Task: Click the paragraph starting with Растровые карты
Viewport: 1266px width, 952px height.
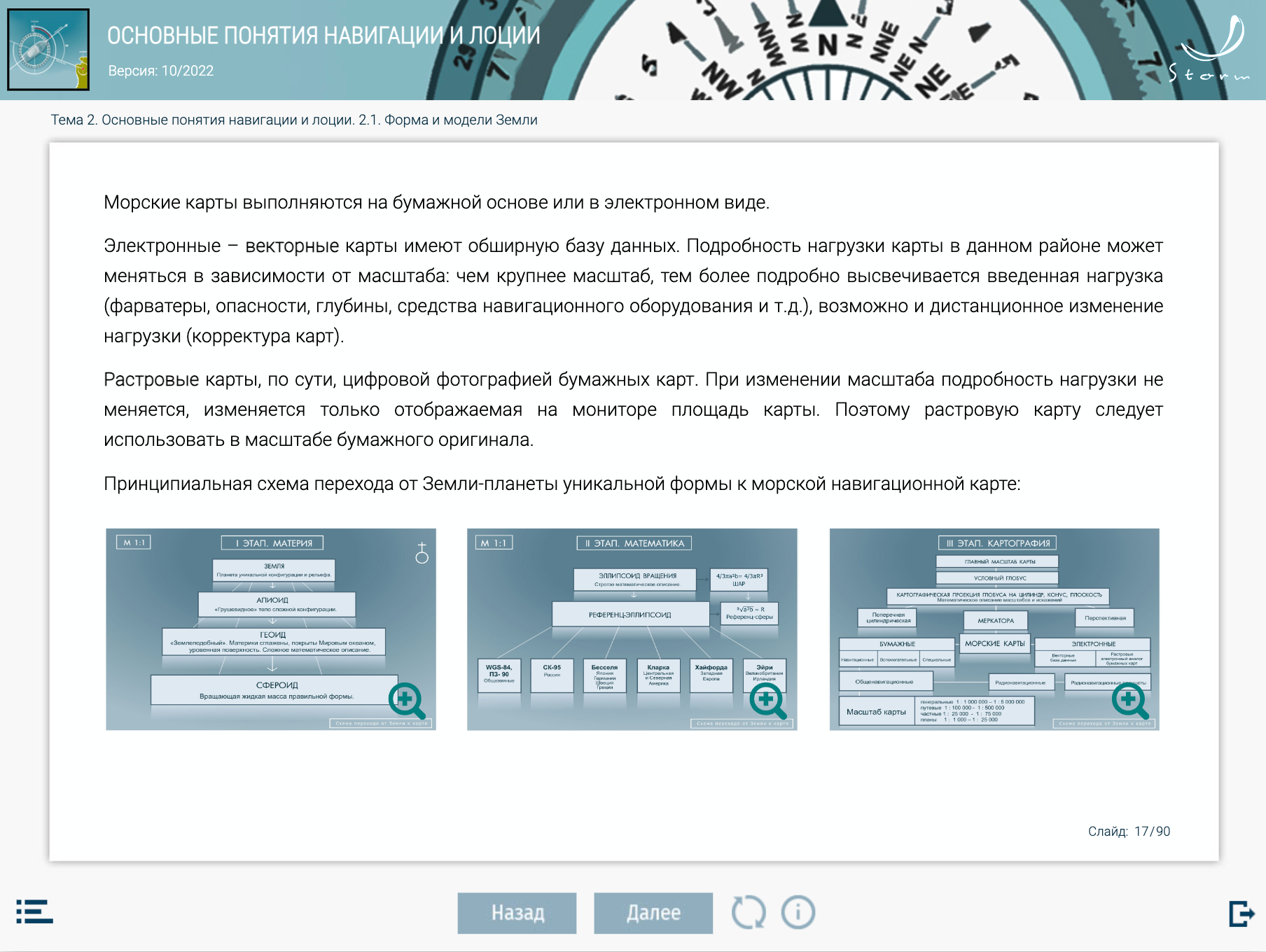Action: click(633, 409)
